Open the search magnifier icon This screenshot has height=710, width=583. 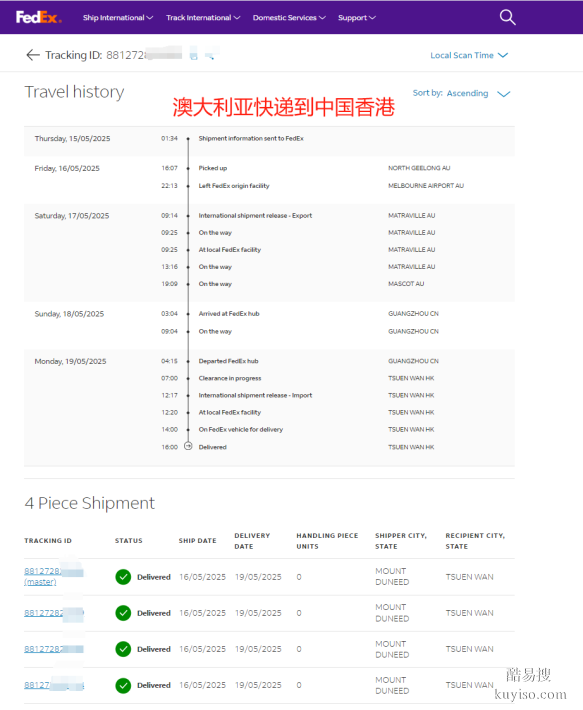click(507, 17)
